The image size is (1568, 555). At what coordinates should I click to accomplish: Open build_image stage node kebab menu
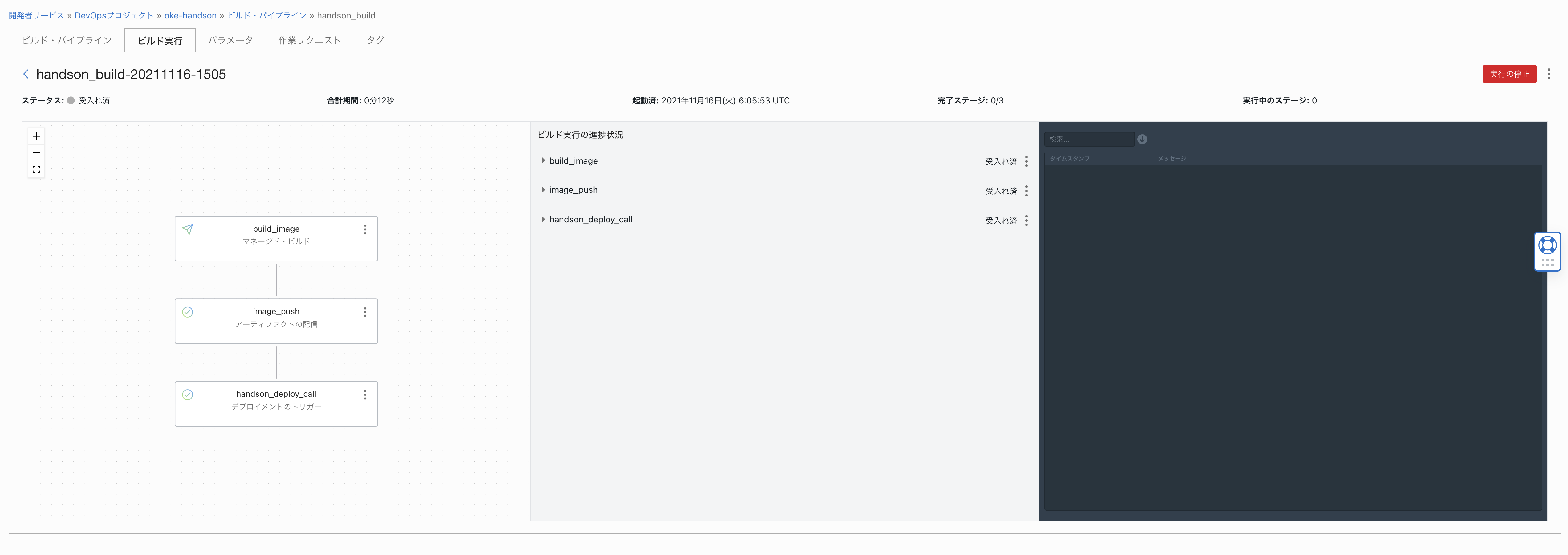365,229
